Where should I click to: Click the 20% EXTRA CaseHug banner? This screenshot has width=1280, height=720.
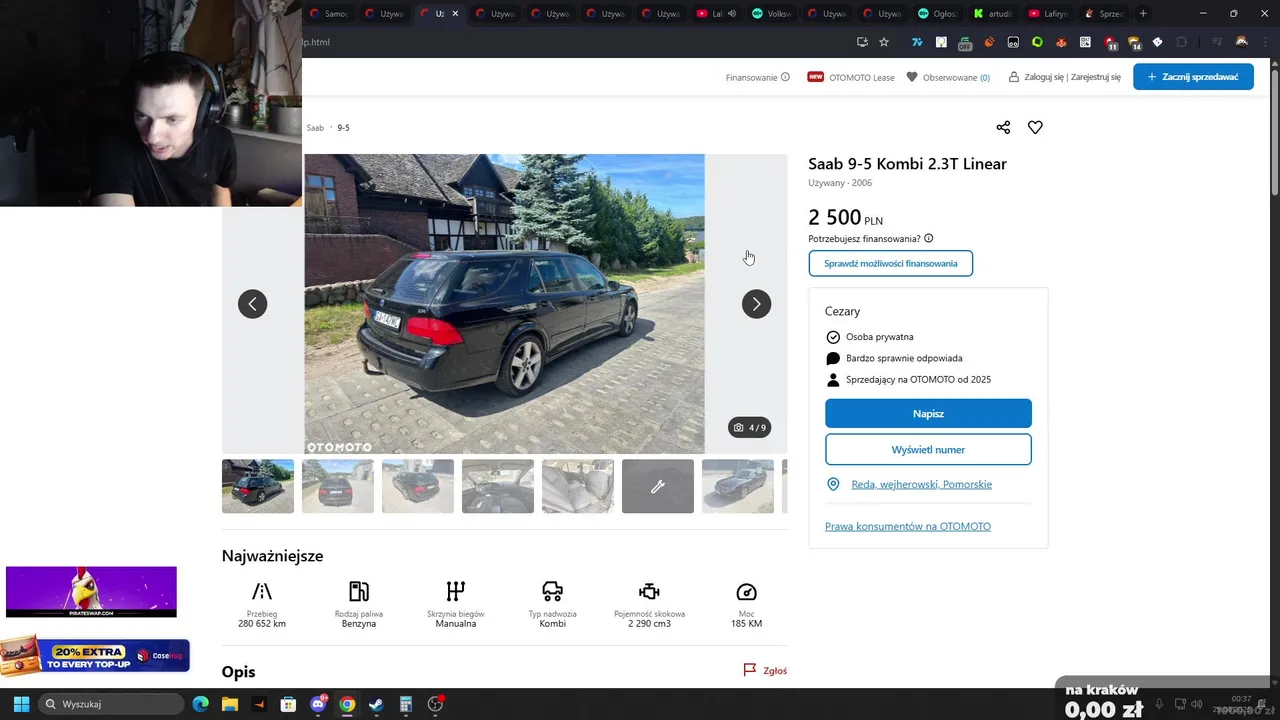pyautogui.click(x=95, y=655)
